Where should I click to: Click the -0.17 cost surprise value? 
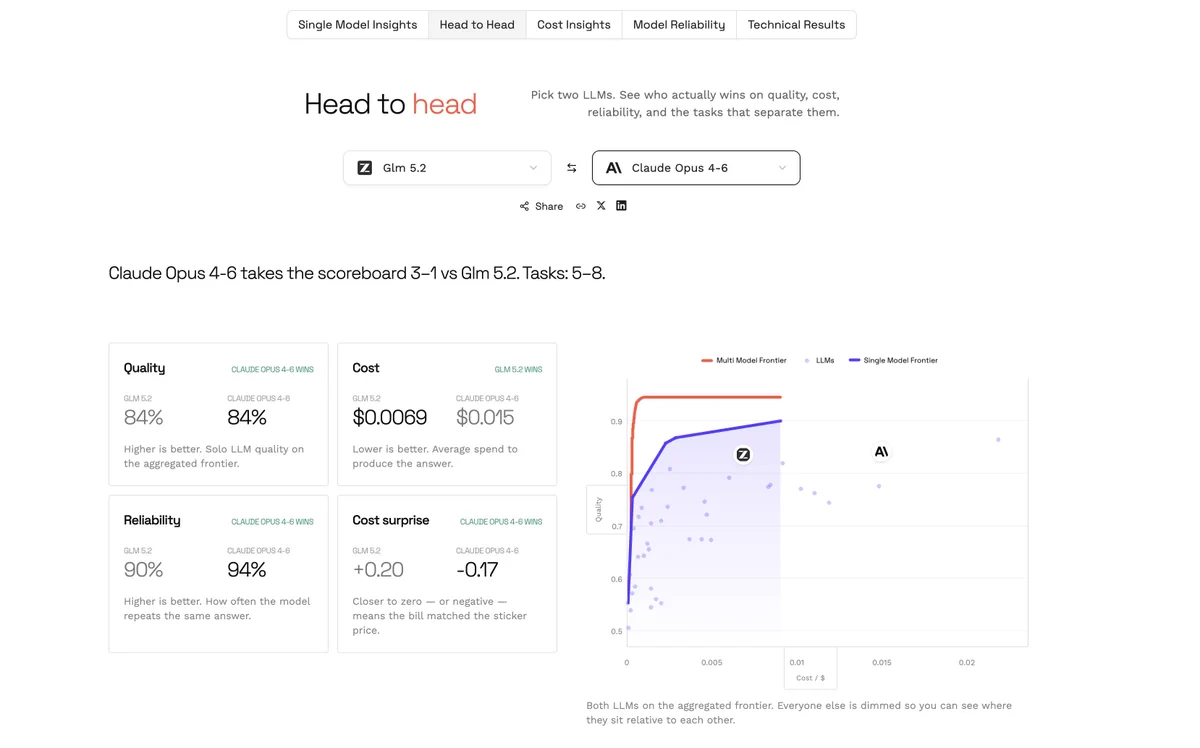point(477,570)
